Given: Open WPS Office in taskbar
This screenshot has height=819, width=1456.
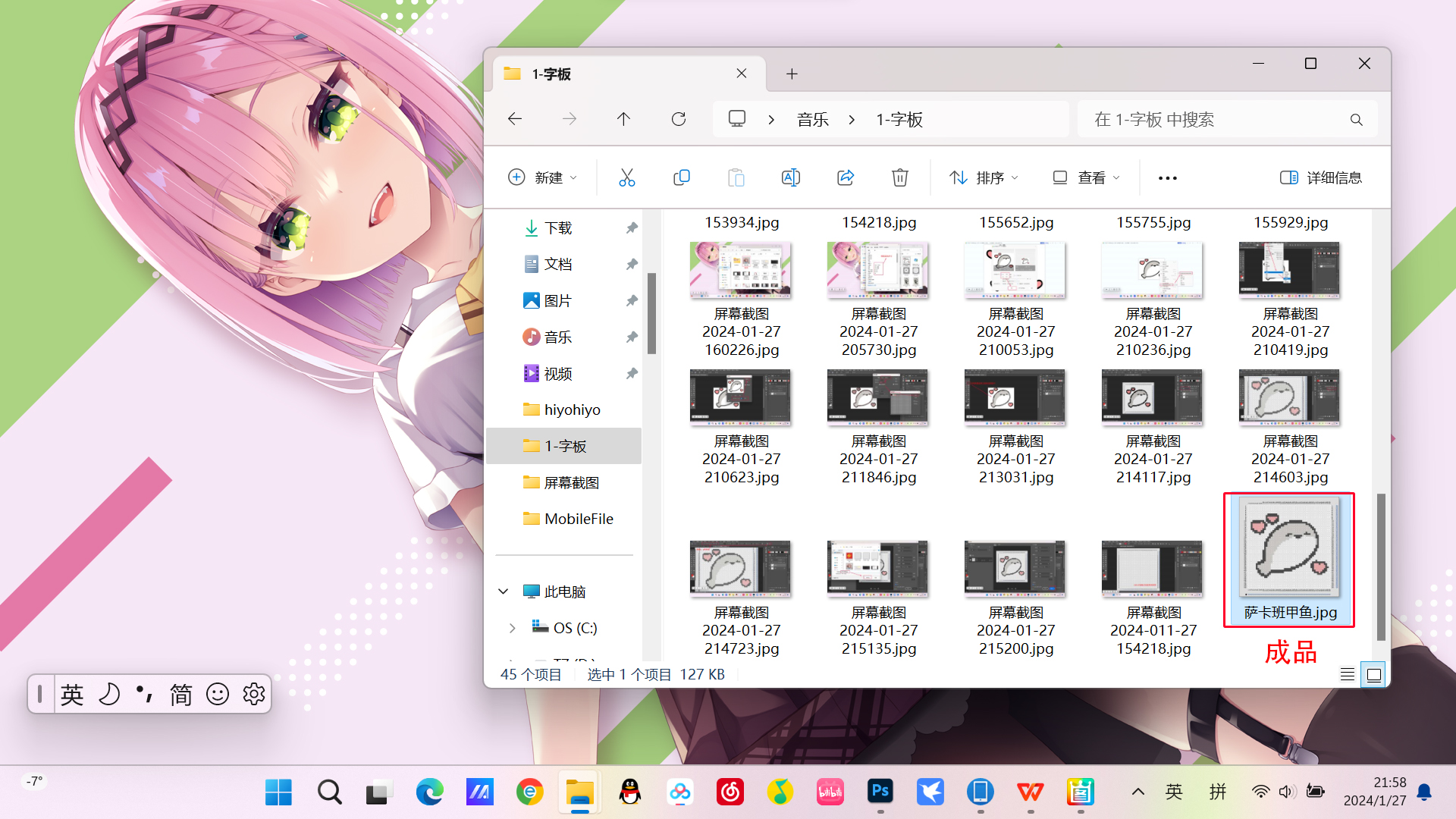Looking at the screenshot, I should pyautogui.click(x=1030, y=792).
